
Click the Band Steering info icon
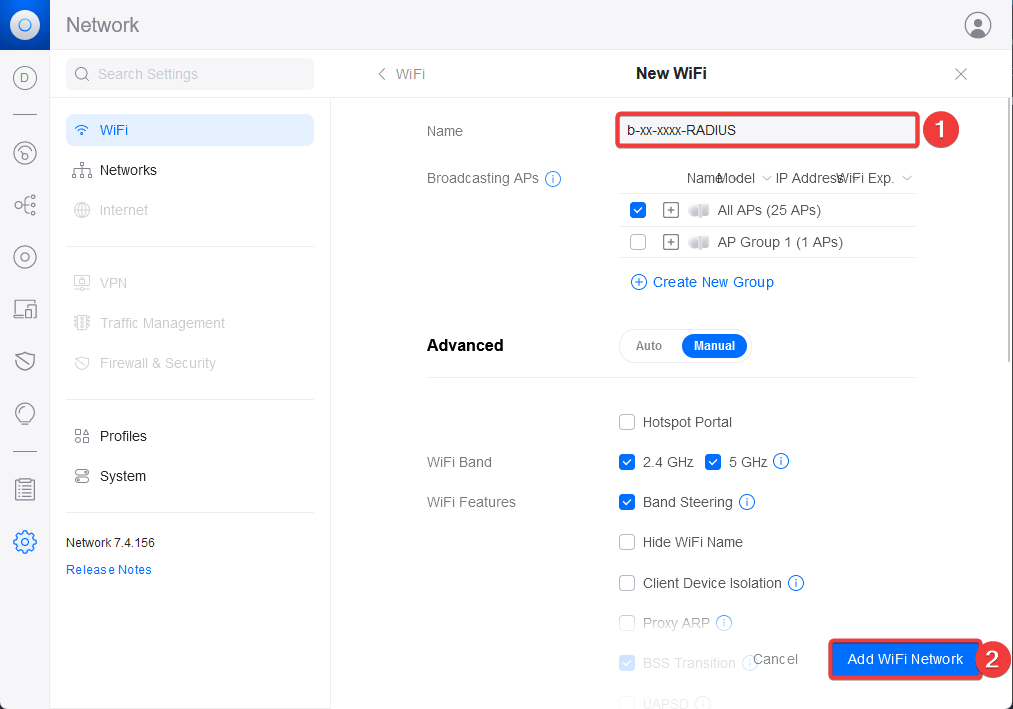pyautogui.click(x=747, y=502)
